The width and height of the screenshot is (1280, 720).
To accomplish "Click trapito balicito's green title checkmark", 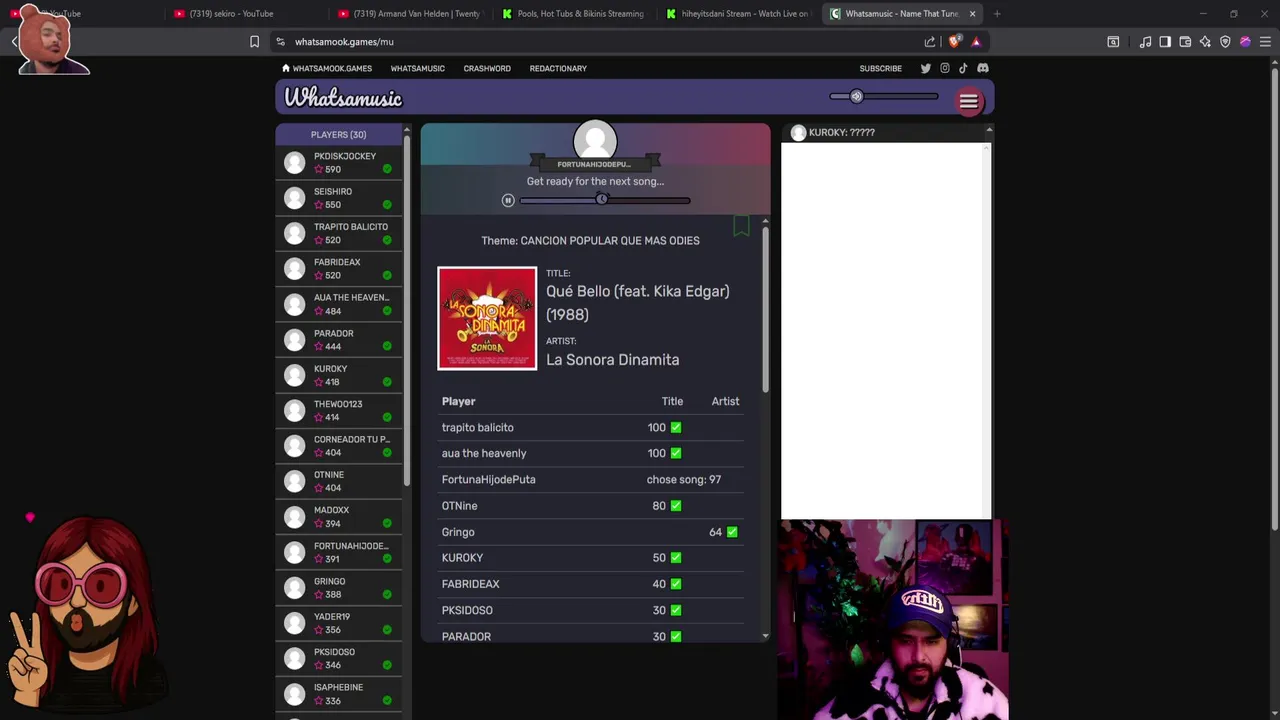I will coord(676,428).
